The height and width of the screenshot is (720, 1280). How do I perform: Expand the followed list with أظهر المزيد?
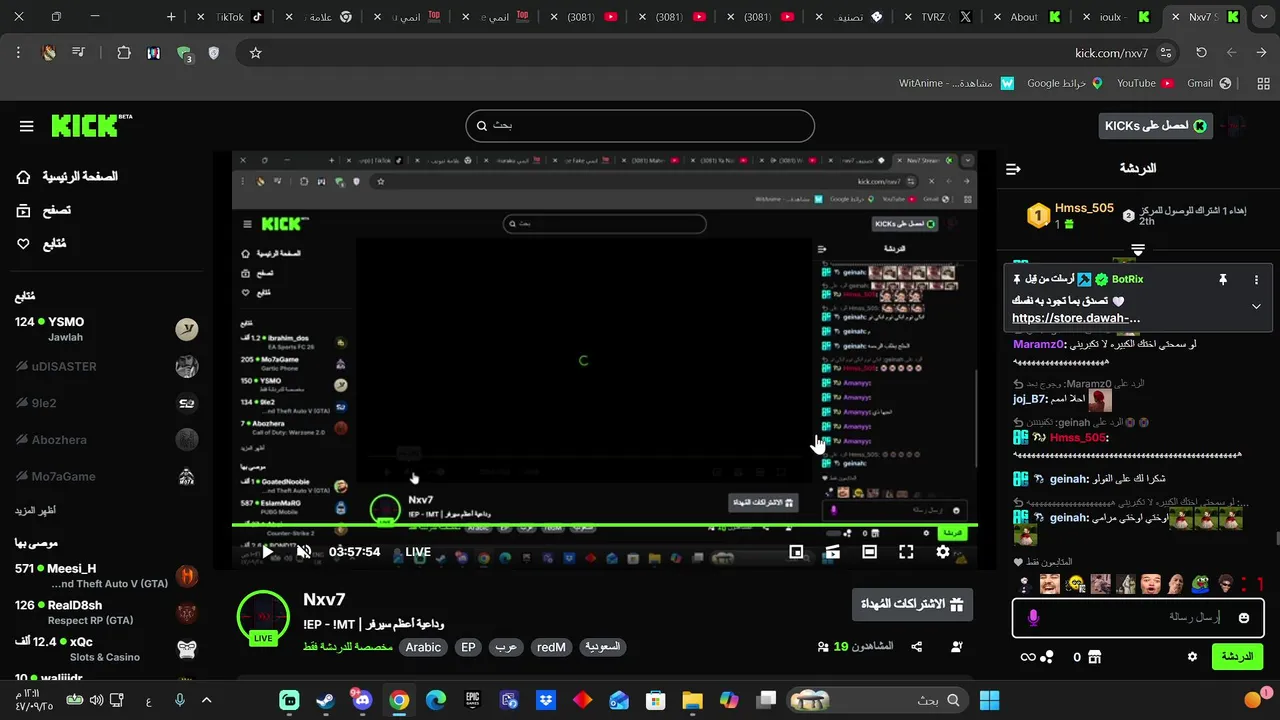36,510
